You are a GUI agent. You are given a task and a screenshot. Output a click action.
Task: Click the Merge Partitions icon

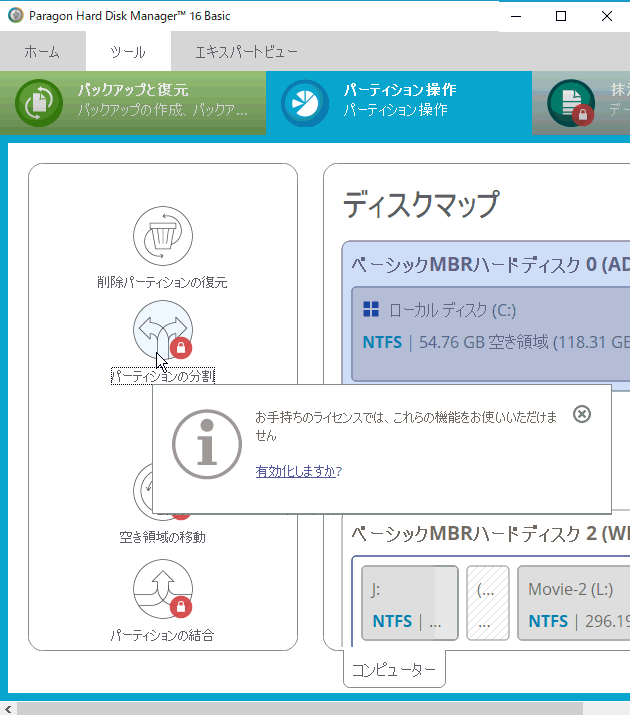coord(163,590)
